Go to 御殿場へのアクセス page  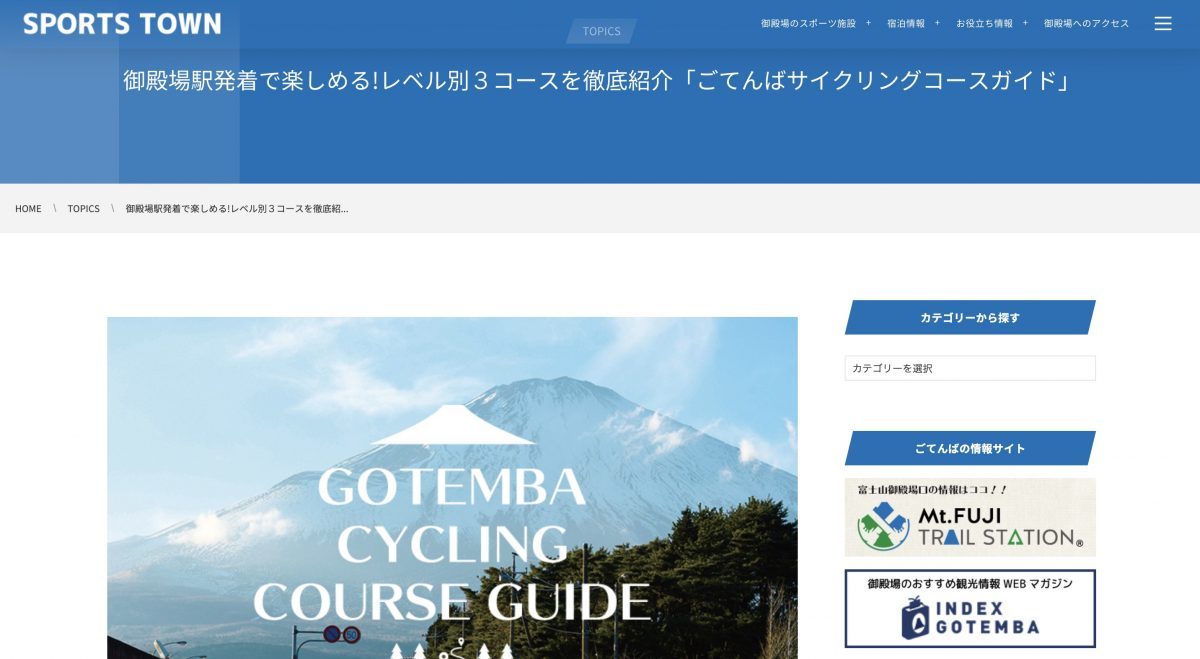tap(1086, 23)
